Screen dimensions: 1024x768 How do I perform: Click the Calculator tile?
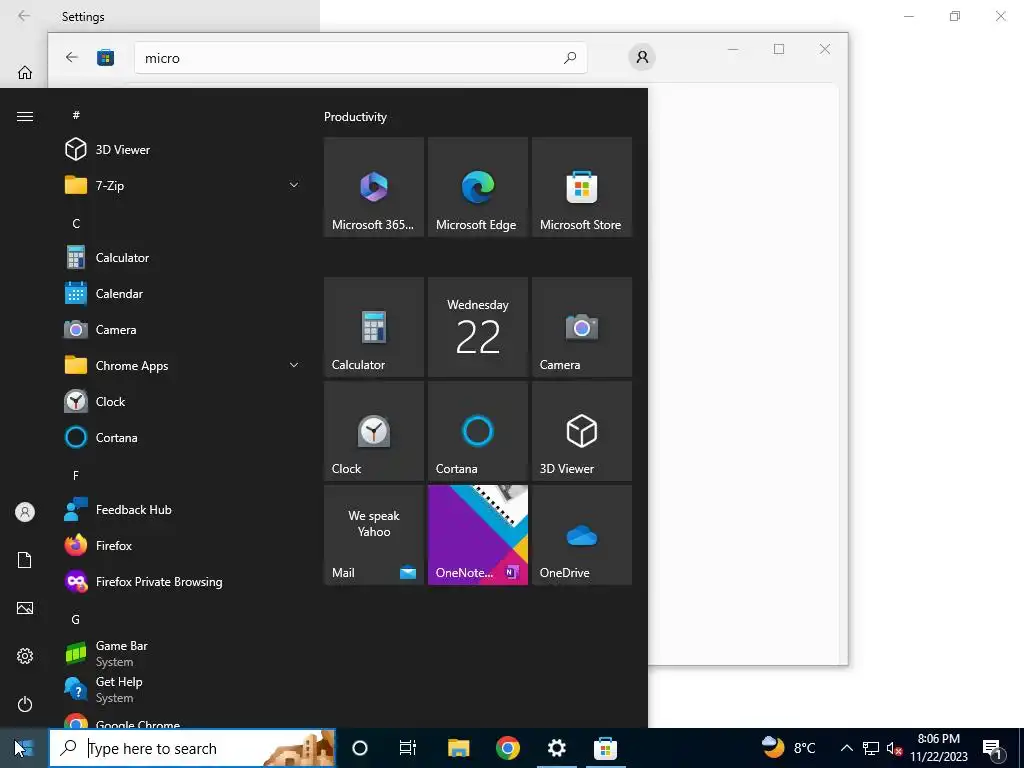374,327
